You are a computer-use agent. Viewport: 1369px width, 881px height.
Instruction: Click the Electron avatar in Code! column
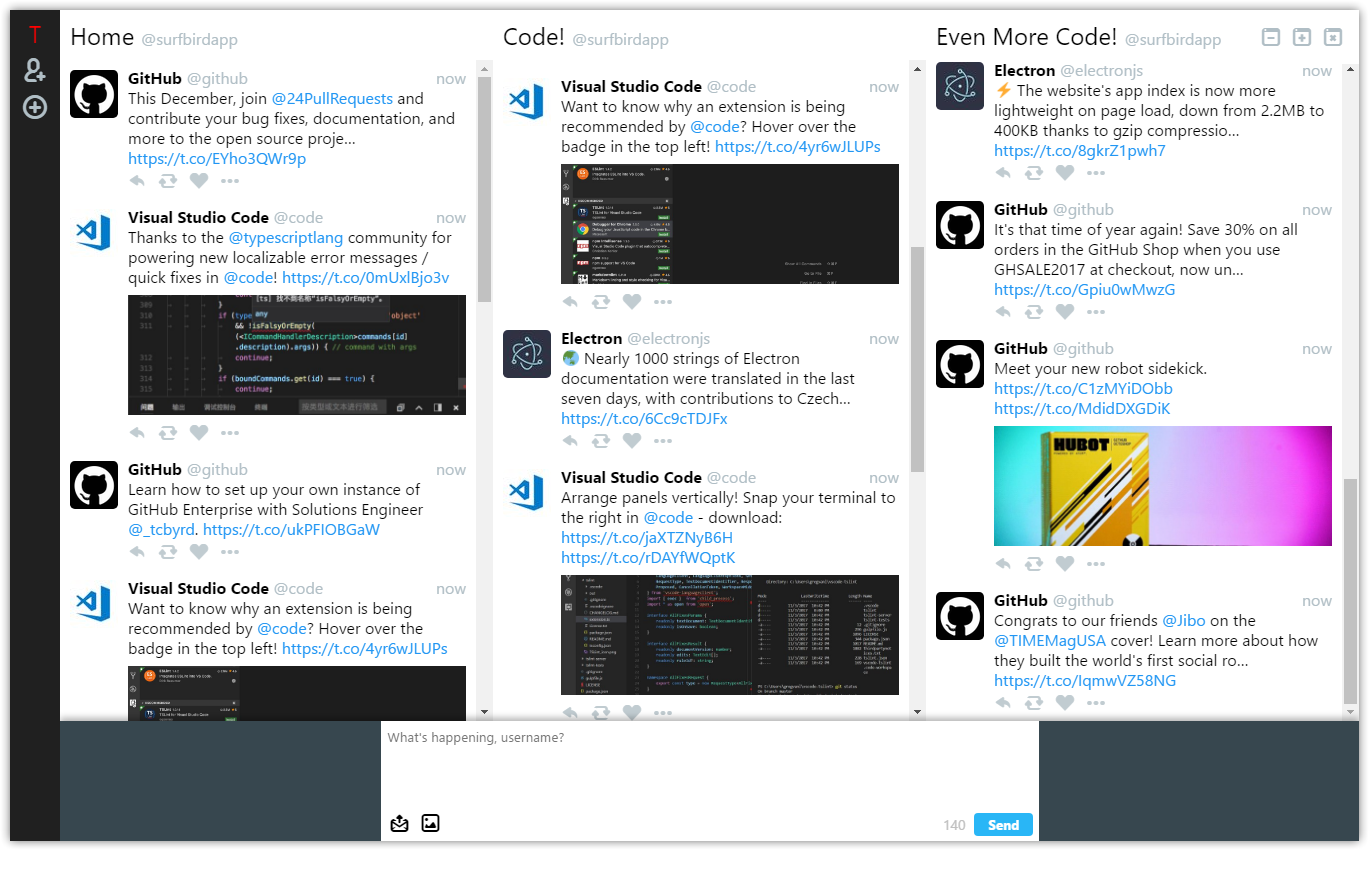click(x=527, y=354)
